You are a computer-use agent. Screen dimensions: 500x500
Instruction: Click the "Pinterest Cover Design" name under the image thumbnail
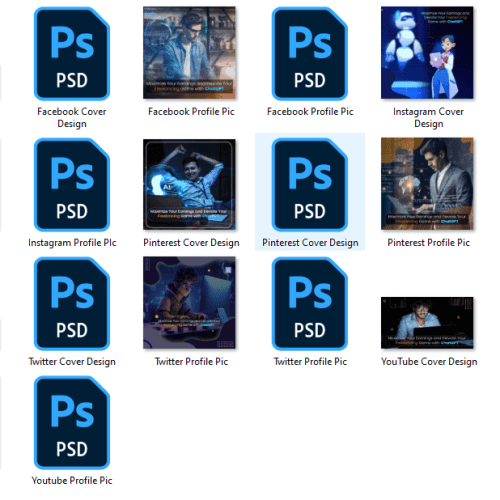click(191, 243)
